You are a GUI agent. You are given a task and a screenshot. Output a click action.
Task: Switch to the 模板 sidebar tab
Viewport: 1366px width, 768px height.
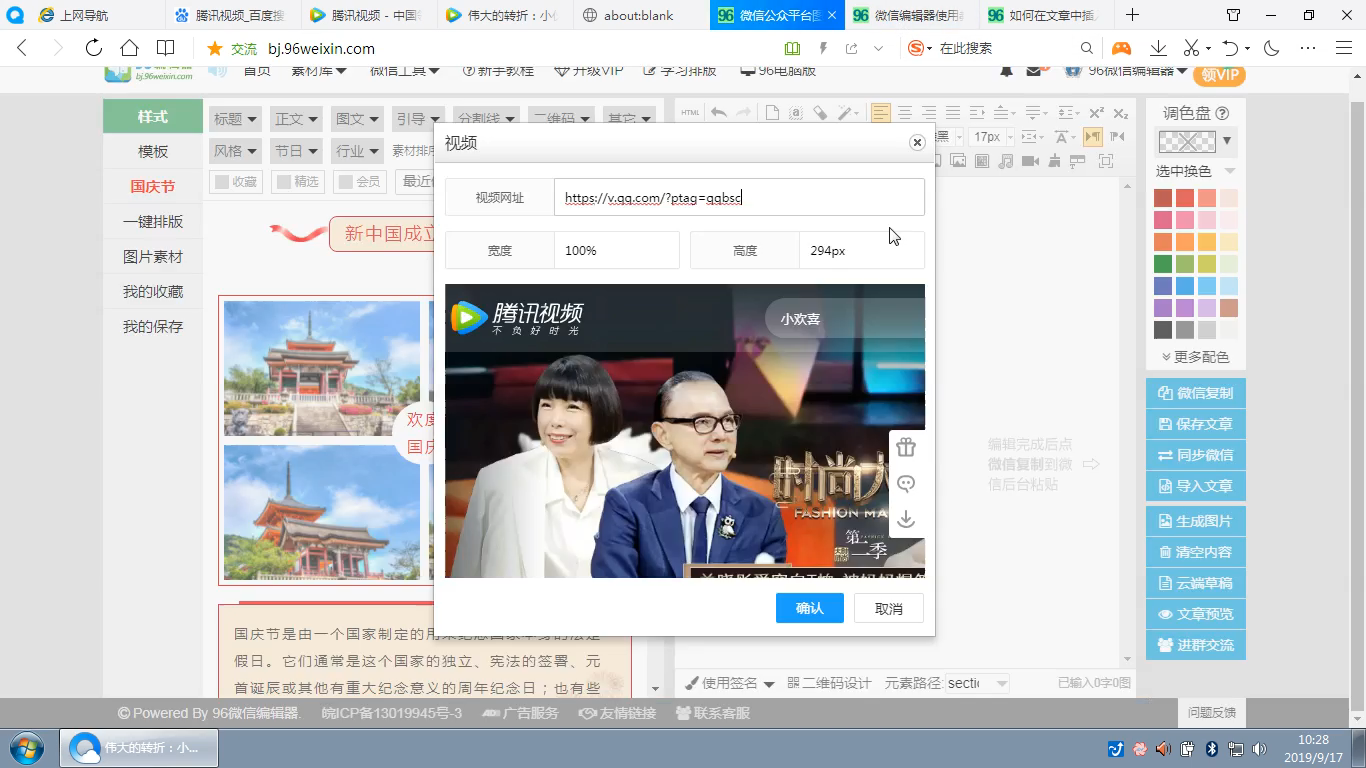tap(153, 152)
